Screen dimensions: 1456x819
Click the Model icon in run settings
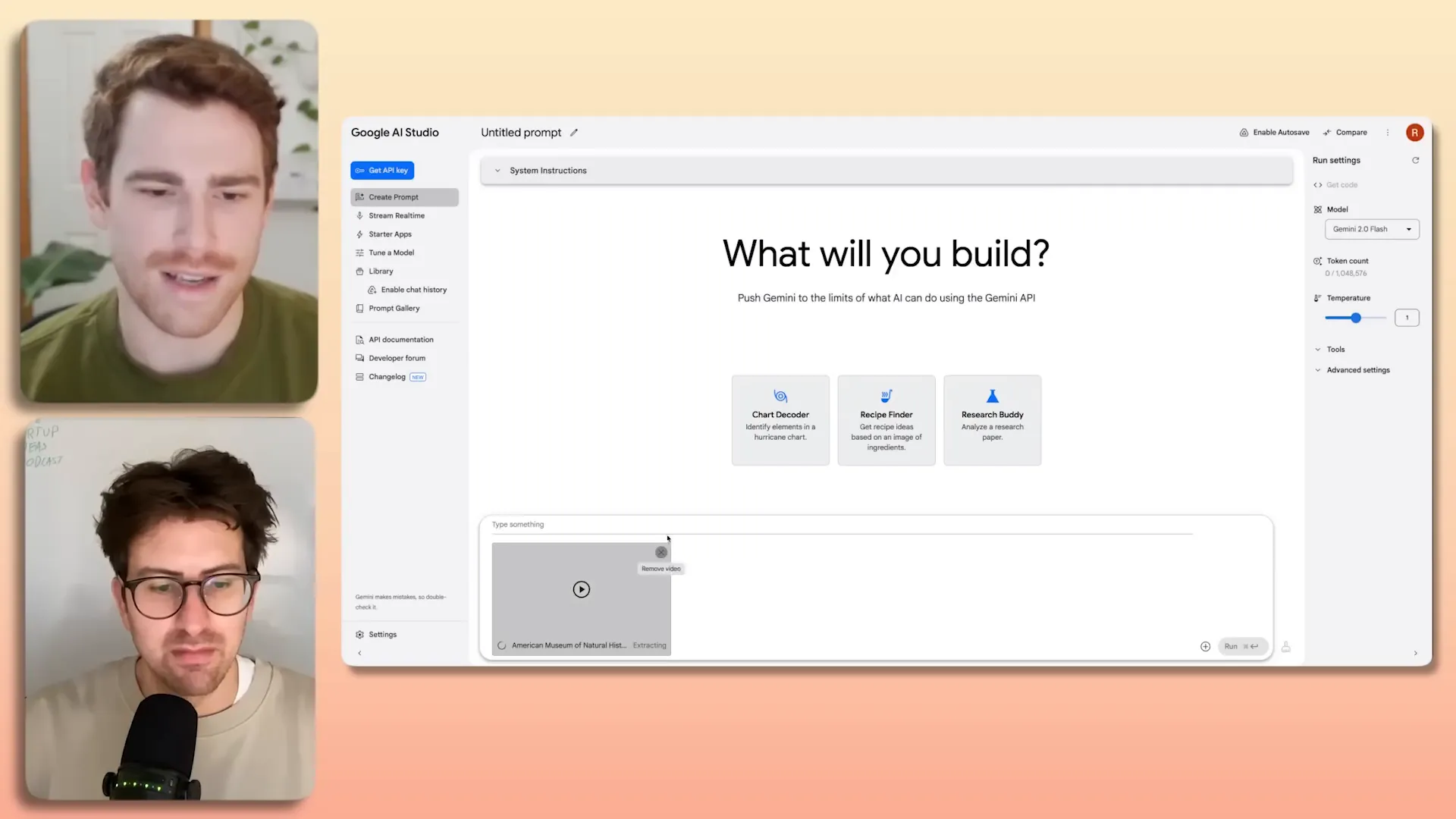1318,210
